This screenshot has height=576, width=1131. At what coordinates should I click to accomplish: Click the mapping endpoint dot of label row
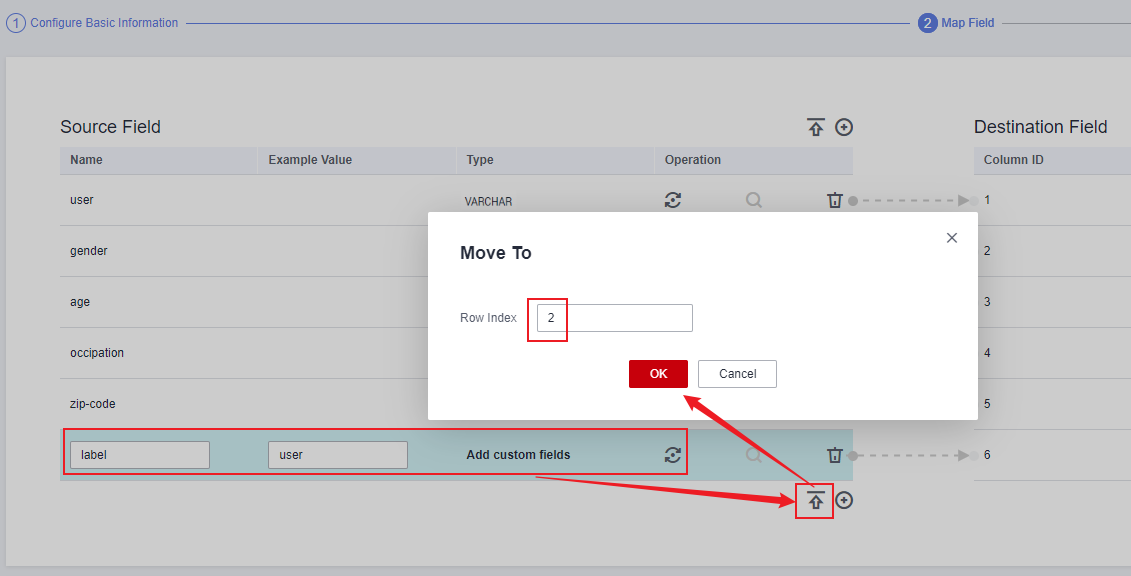[x=853, y=456]
